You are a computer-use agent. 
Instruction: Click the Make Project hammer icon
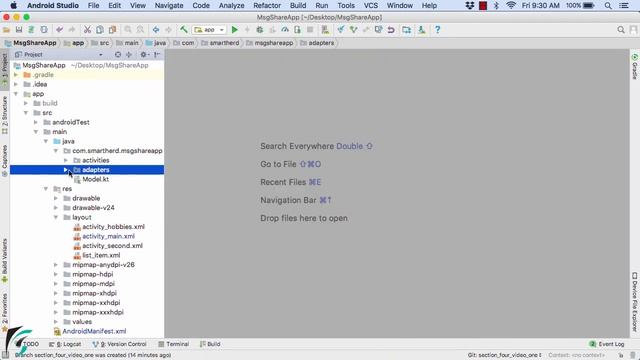tap(184, 30)
